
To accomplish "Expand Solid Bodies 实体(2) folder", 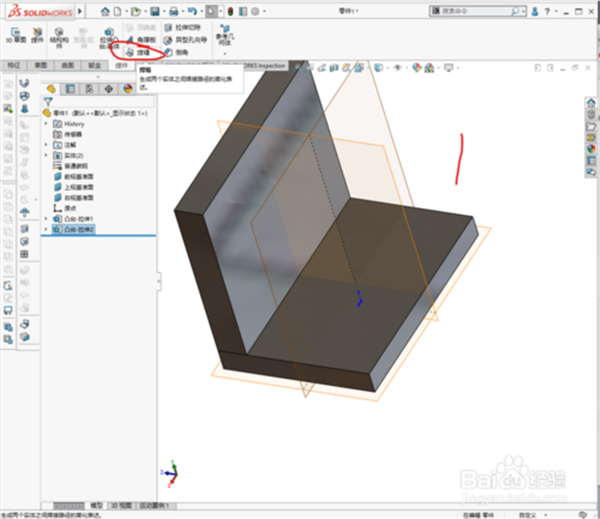I will tap(46, 155).
